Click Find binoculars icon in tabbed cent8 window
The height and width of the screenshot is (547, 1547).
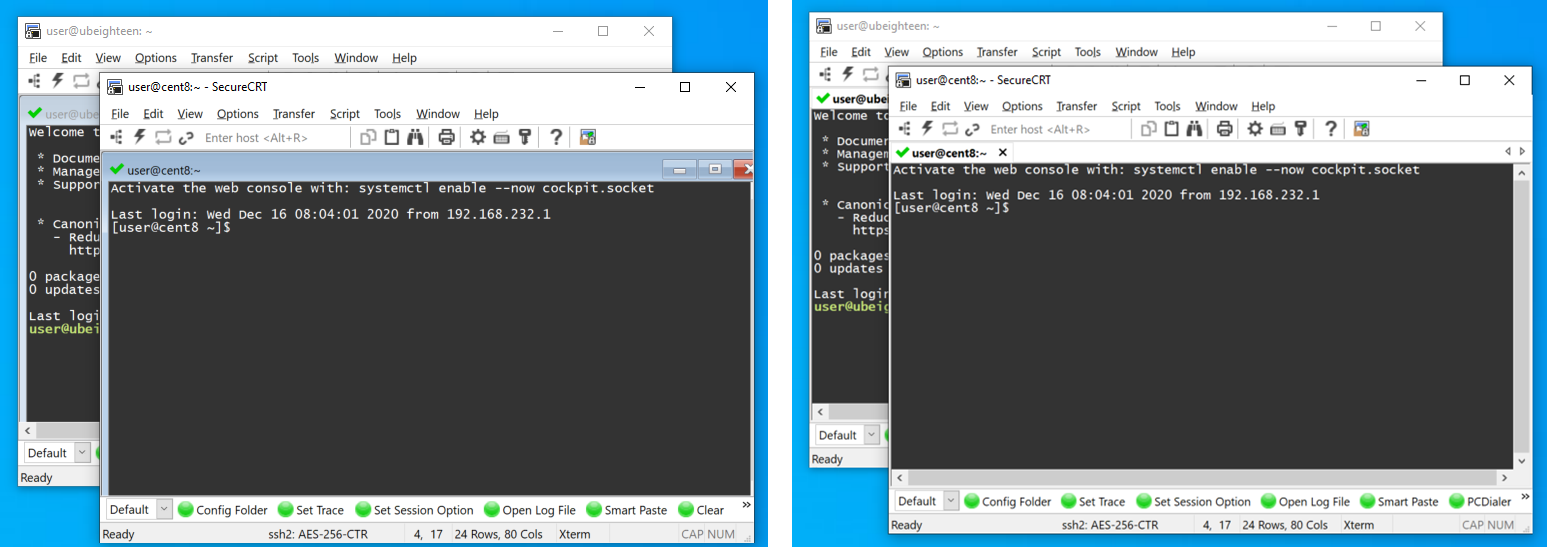pos(1194,129)
